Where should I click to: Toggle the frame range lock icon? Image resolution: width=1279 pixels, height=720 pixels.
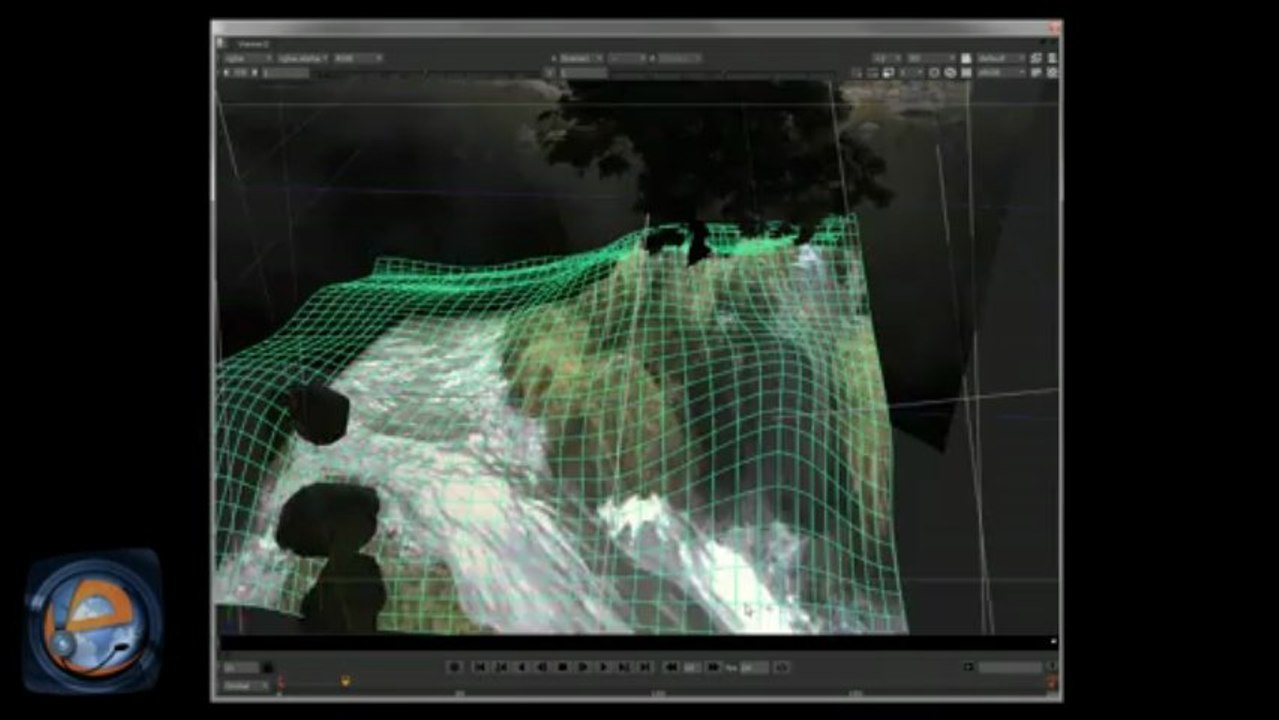click(x=267, y=667)
